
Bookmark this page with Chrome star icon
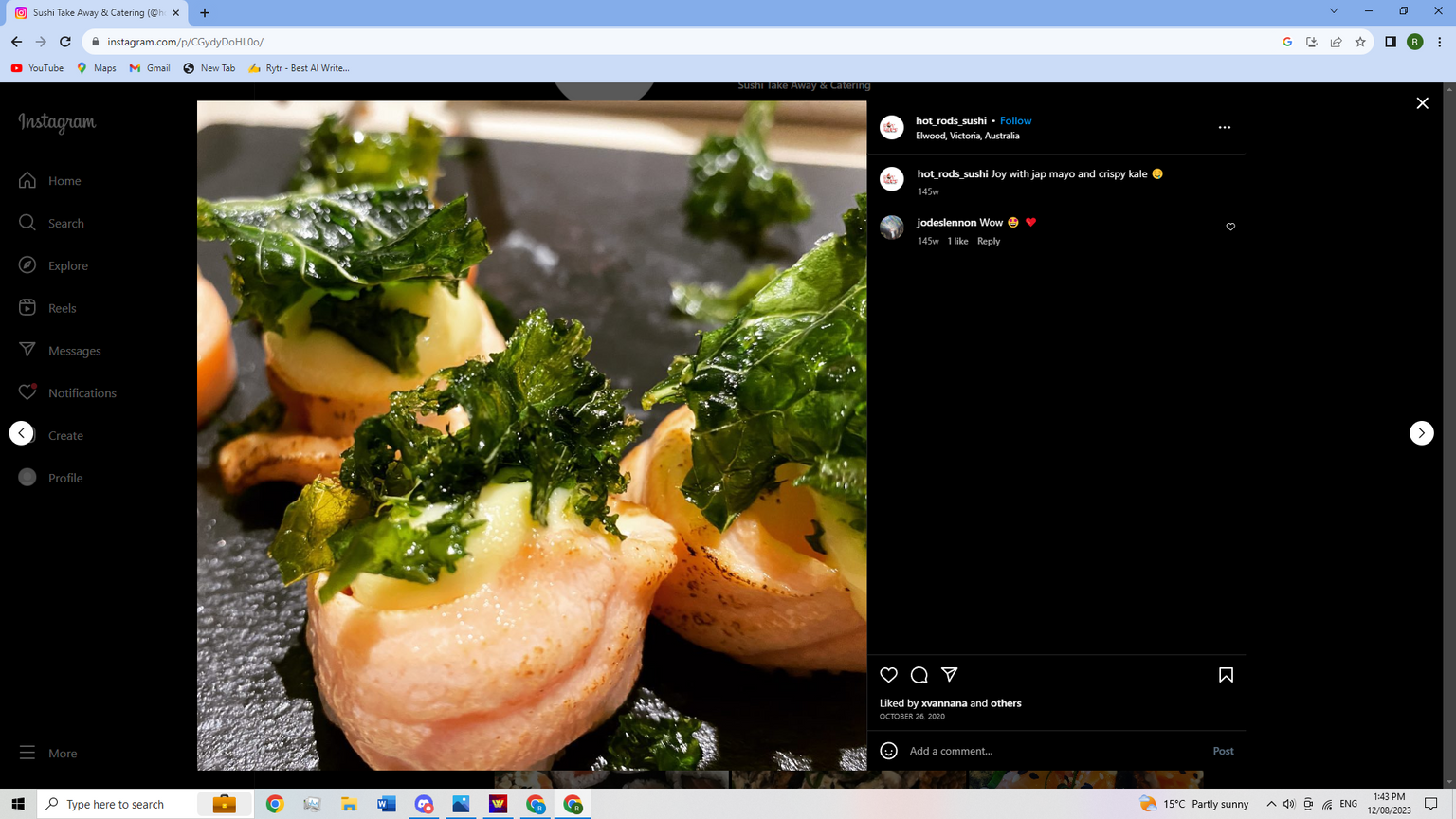(1360, 42)
